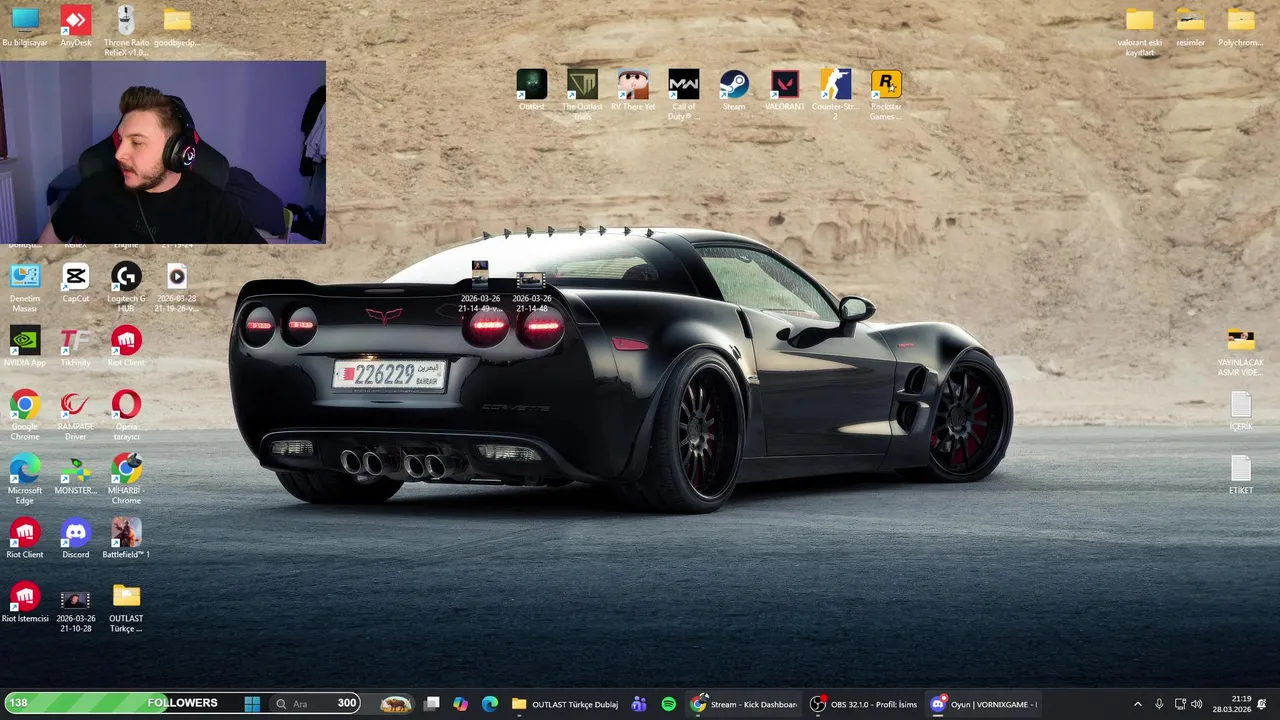The height and width of the screenshot is (720, 1280).
Task: Select 2026-03-26 21-14-49 file on desktop
Action: click(x=480, y=287)
